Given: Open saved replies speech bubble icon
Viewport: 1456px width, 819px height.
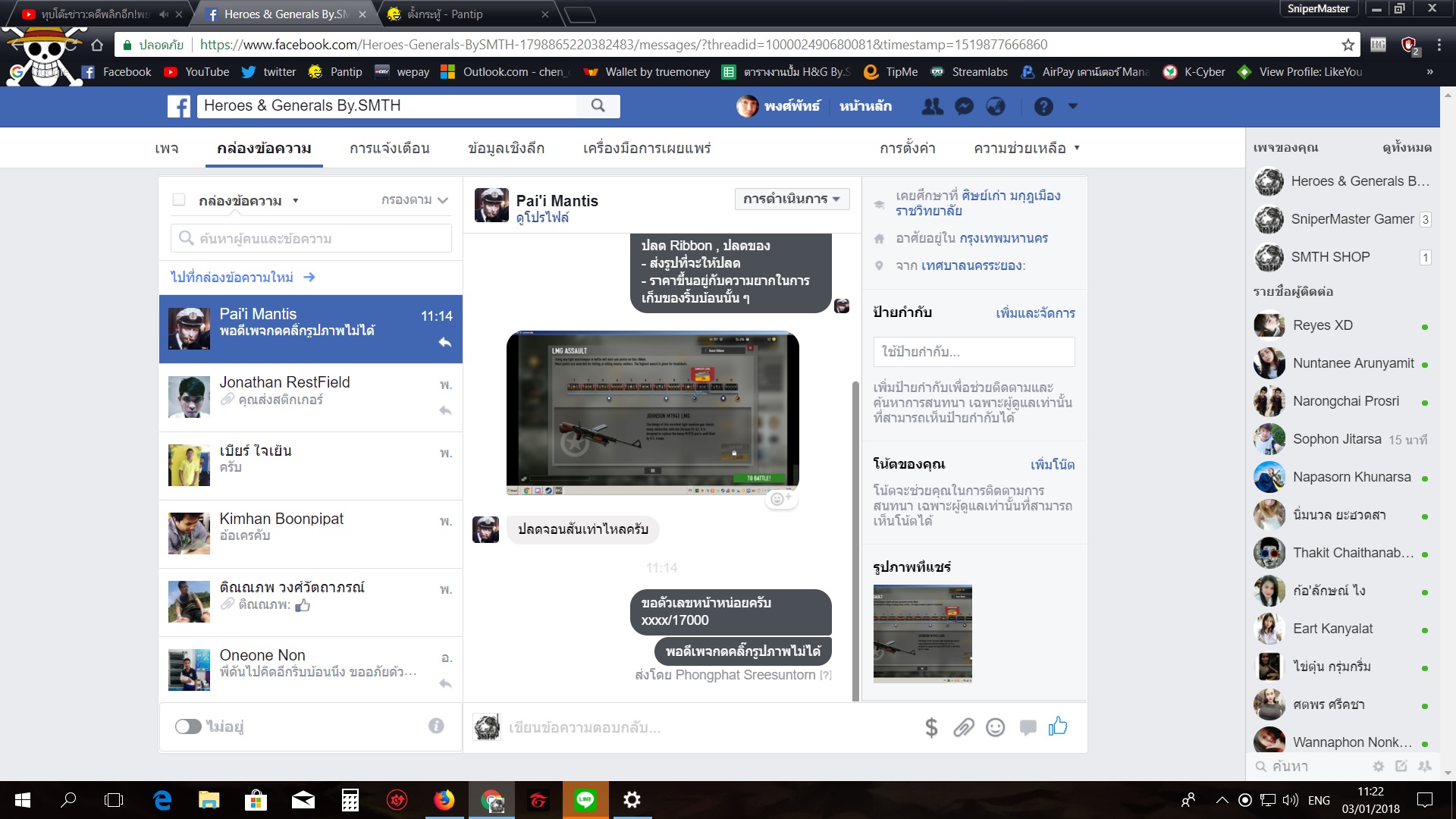Looking at the screenshot, I should pos(1028,728).
